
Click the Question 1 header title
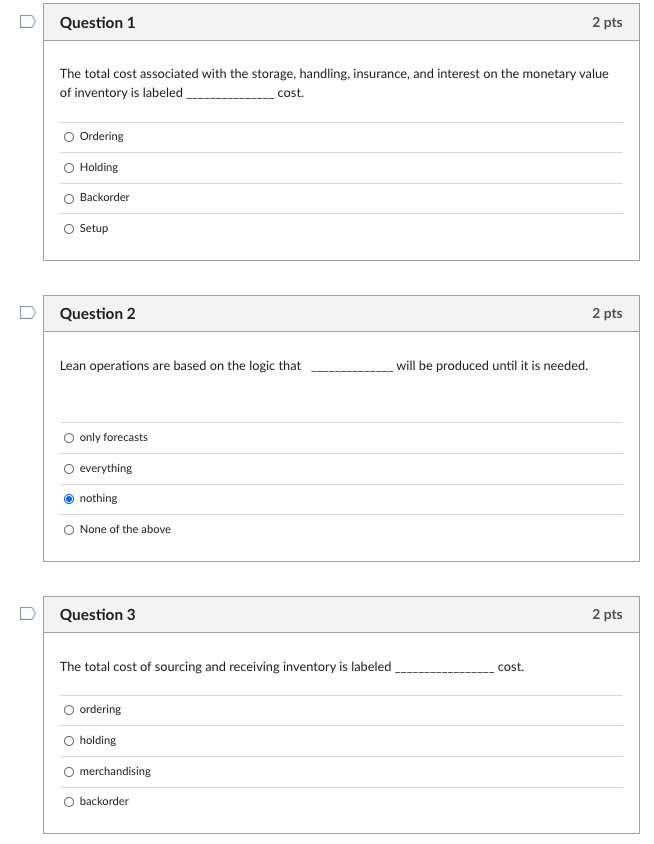coord(97,22)
